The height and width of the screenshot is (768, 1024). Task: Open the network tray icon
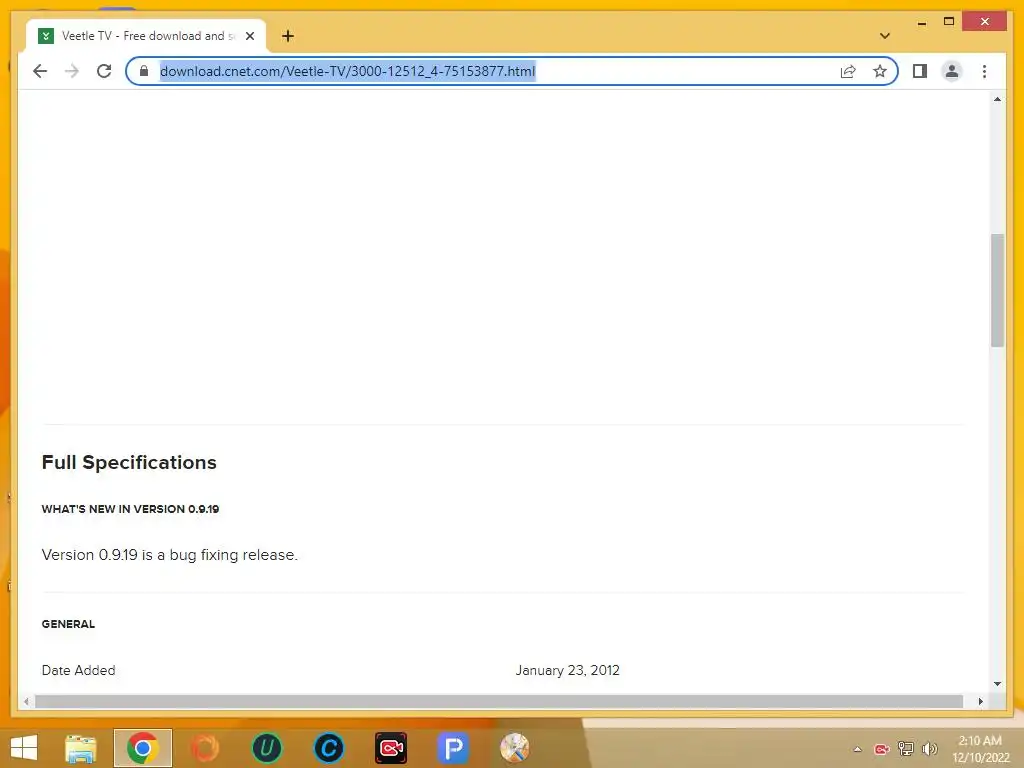click(x=906, y=749)
